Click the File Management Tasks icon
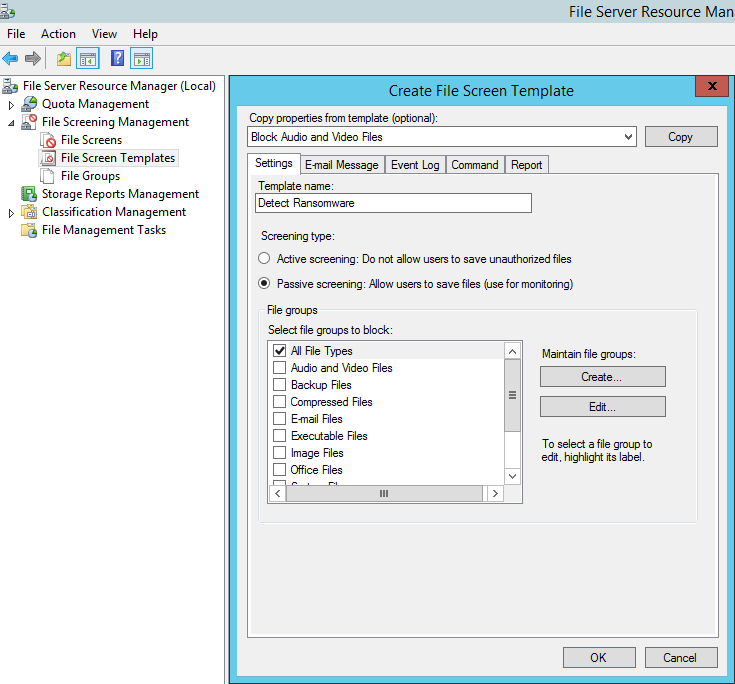The image size is (735, 684). pyautogui.click(x=29, y=230)
